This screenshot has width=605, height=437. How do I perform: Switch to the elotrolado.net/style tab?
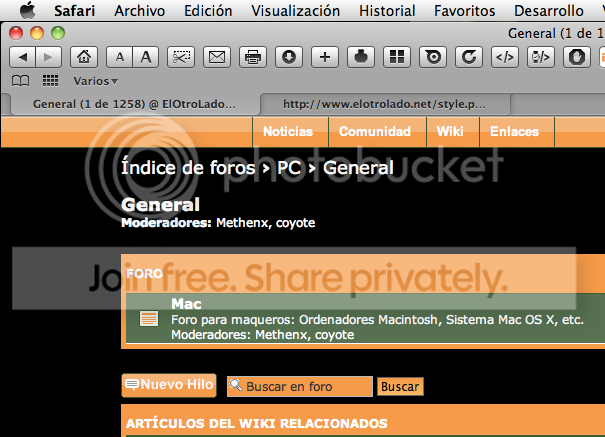[x=385, y=103]
